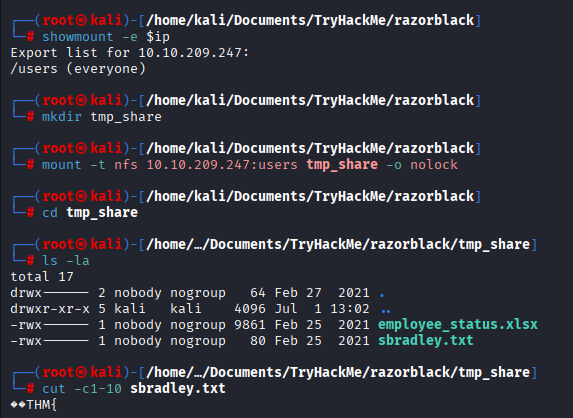
Task: Click the mkdir tmp_share command text
Action: coord(102,117)
